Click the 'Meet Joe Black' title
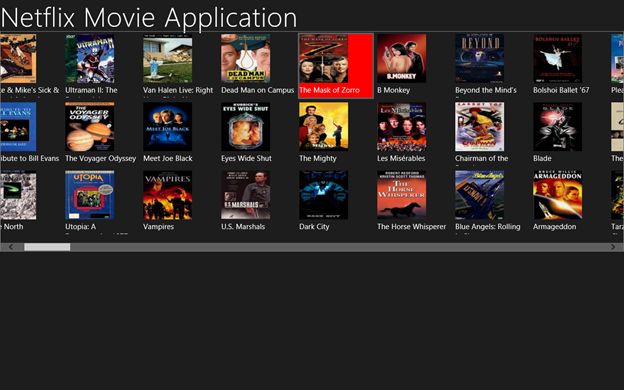The width and height of the screenshot is (624, 390). pyautogui.click(x=168, y=158)
